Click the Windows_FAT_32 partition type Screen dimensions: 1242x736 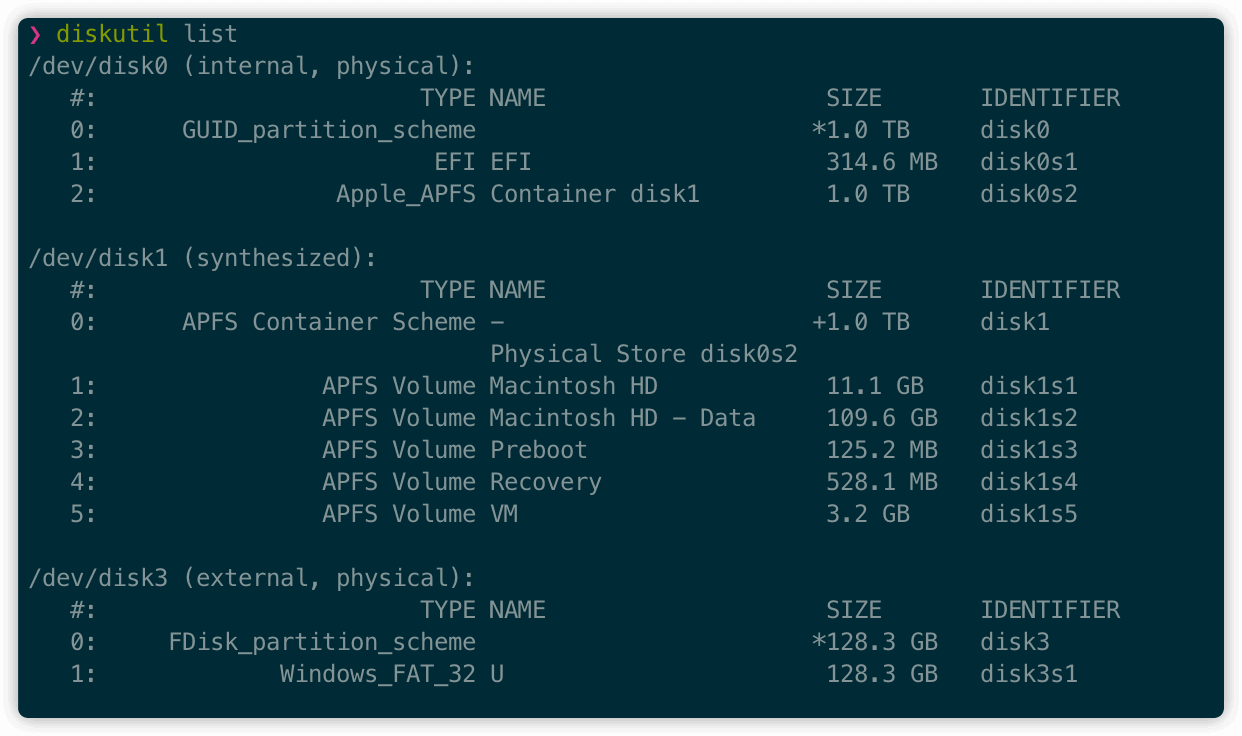[x=377, y=674]
